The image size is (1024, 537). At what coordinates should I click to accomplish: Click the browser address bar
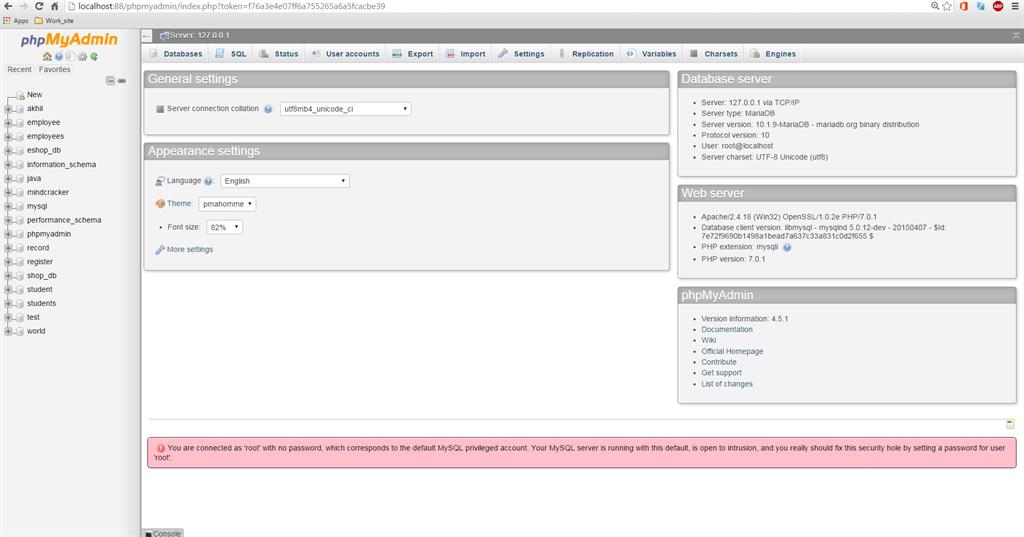point(496,6)
